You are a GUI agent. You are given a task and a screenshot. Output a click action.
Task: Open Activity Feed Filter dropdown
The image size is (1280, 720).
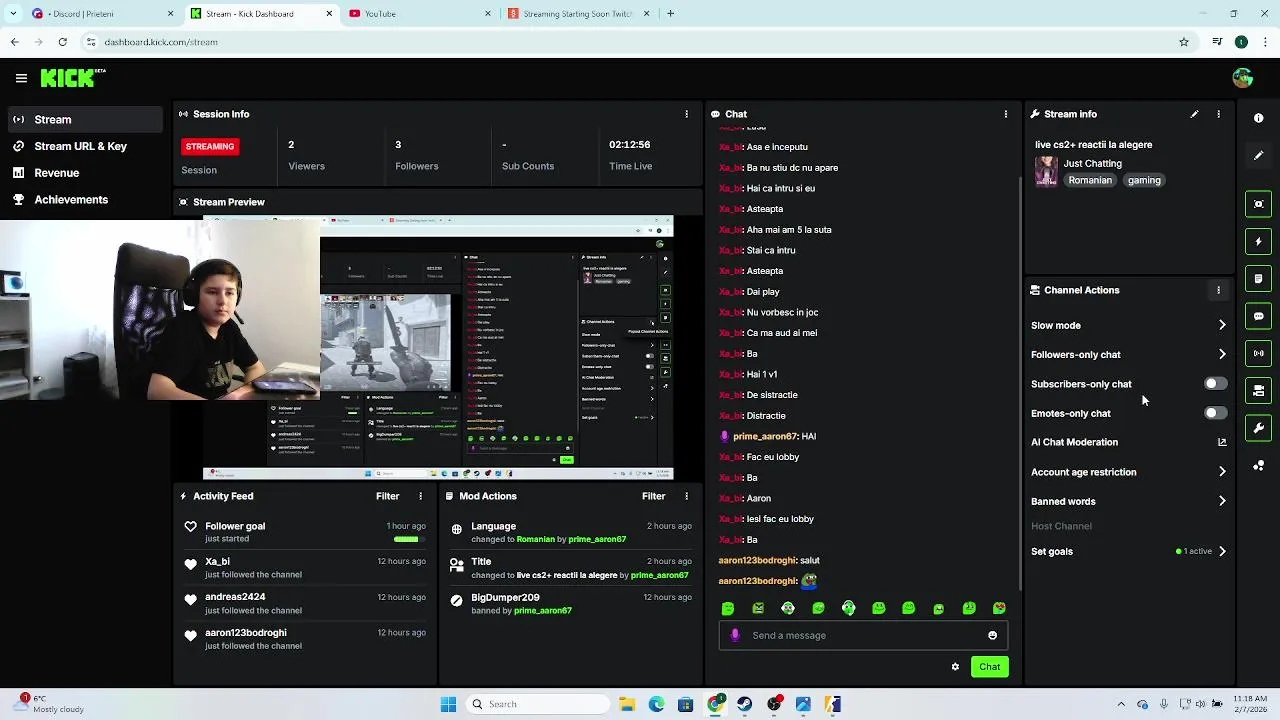[387, 496]
